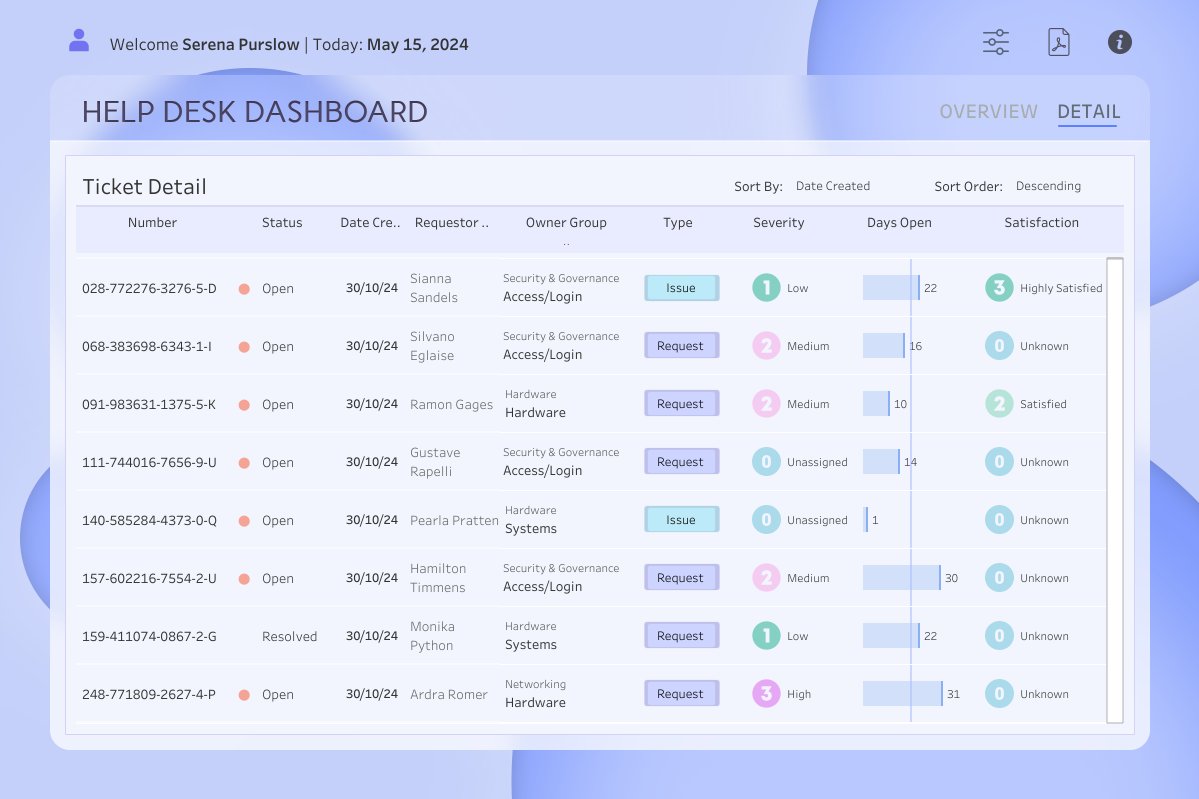The height and width of the screenshot is (799, 1199).
Task: Click severity 3 High icon in Ardra Romer row
Action: (766, 694)
